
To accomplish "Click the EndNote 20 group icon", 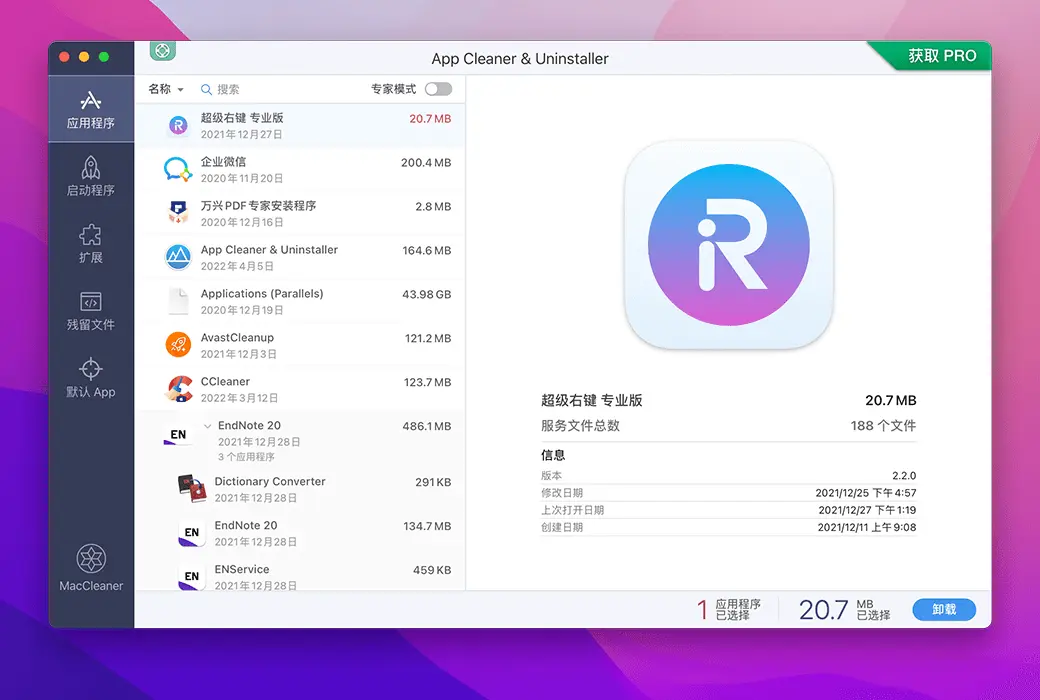I will coord(178,435).
